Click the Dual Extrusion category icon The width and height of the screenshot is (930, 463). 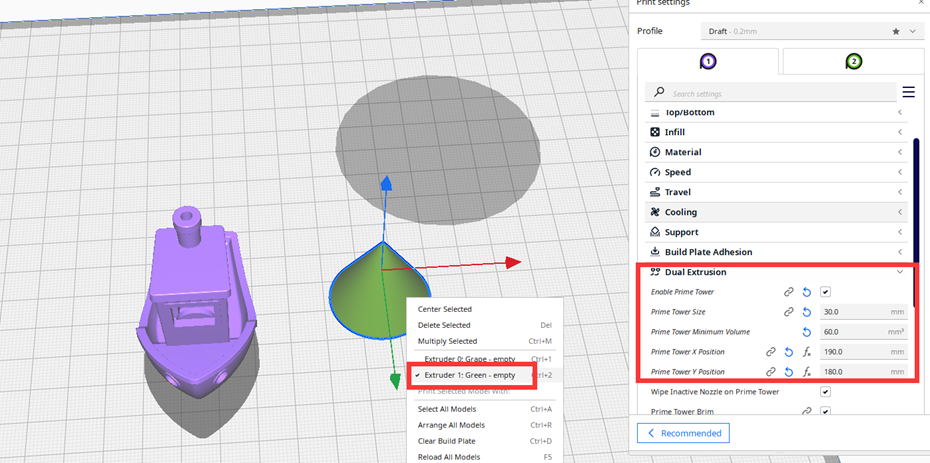click(x=655, y=272)
